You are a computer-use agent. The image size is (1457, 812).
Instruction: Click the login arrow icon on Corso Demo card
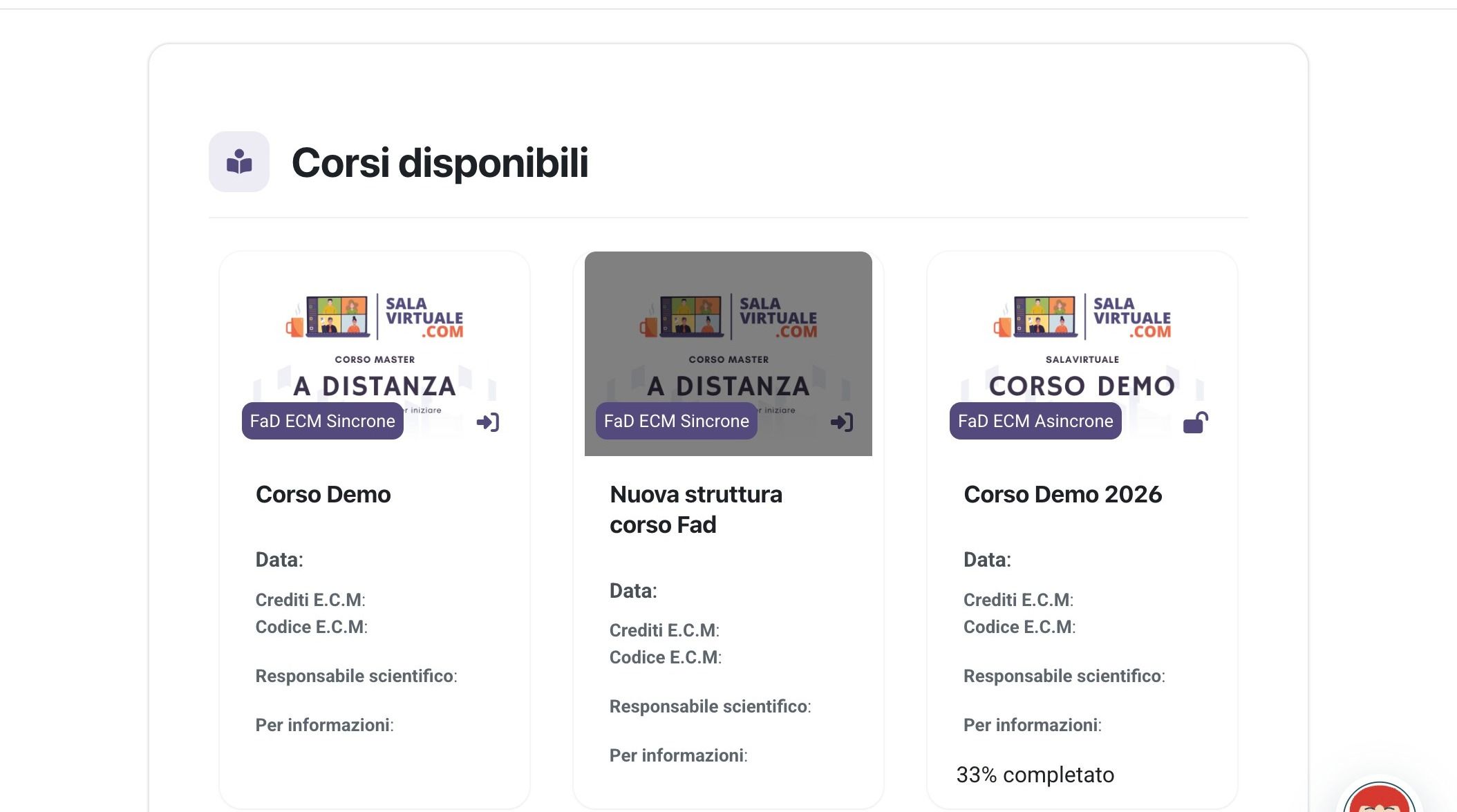click(488, 422)
